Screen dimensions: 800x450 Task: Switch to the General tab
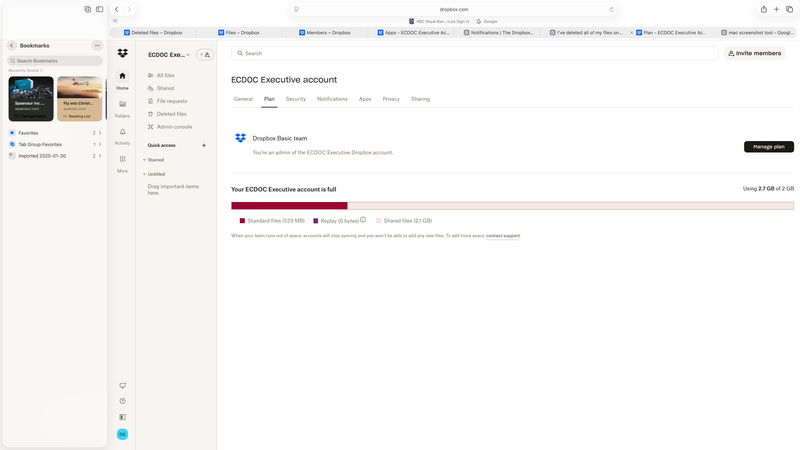(243, 99)
